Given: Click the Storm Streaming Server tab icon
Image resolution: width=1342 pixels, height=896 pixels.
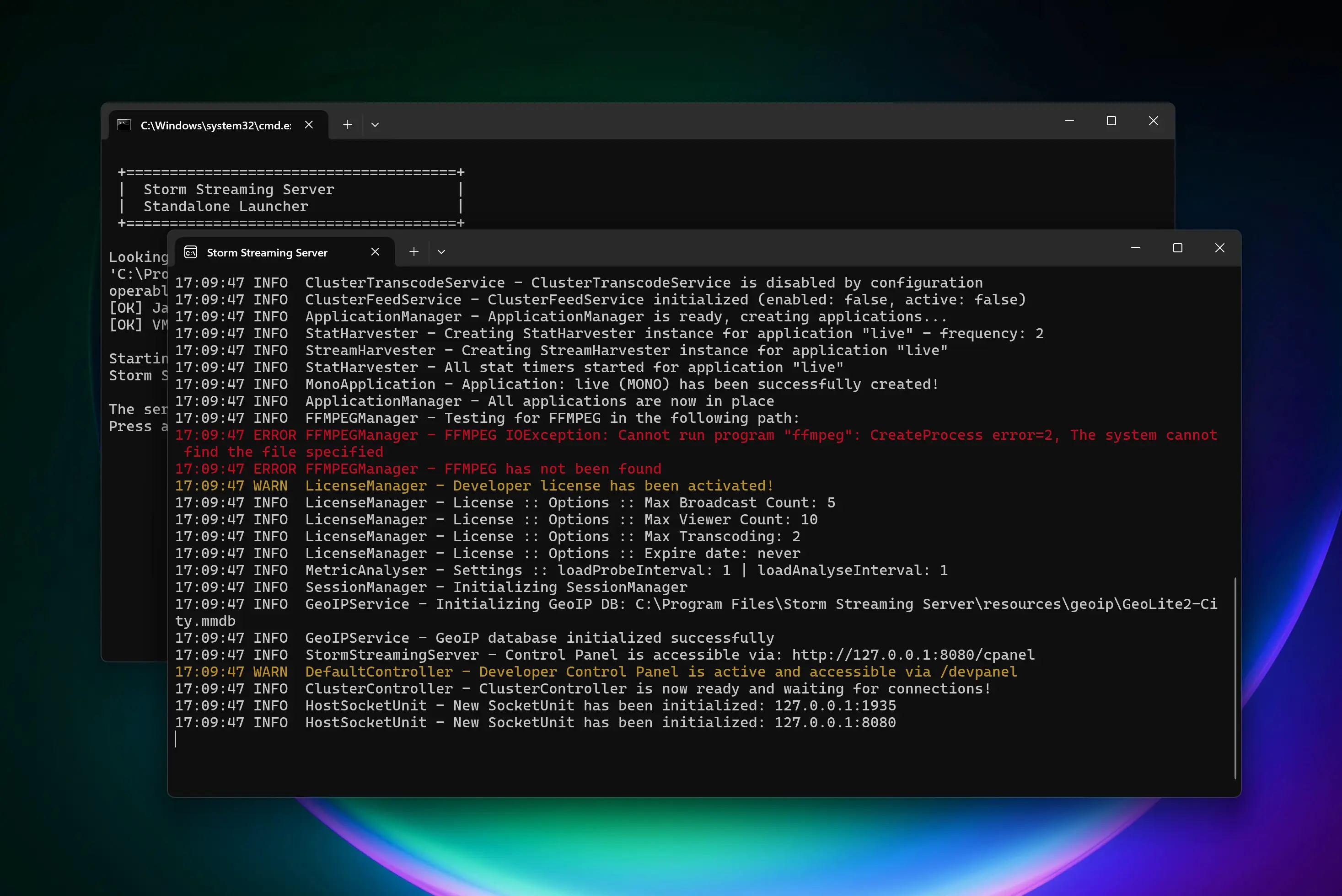Looking at the screenshot, I should point(191,252).
